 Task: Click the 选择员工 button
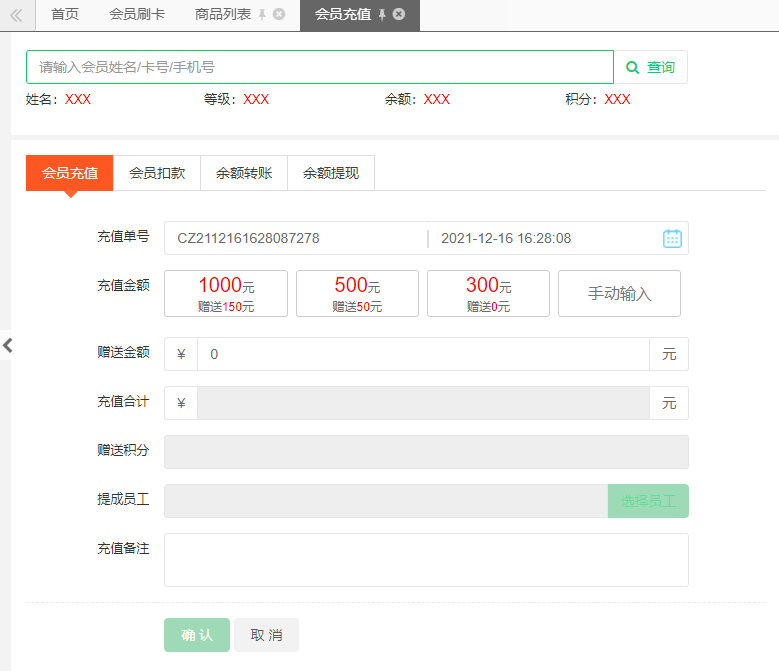[x=648, y=501]
